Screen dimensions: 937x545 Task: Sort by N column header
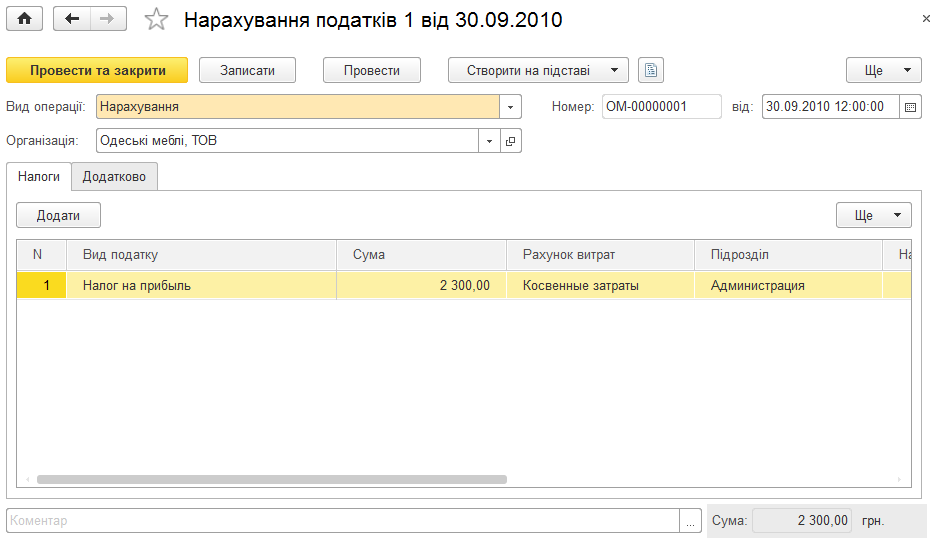point(41,255)
